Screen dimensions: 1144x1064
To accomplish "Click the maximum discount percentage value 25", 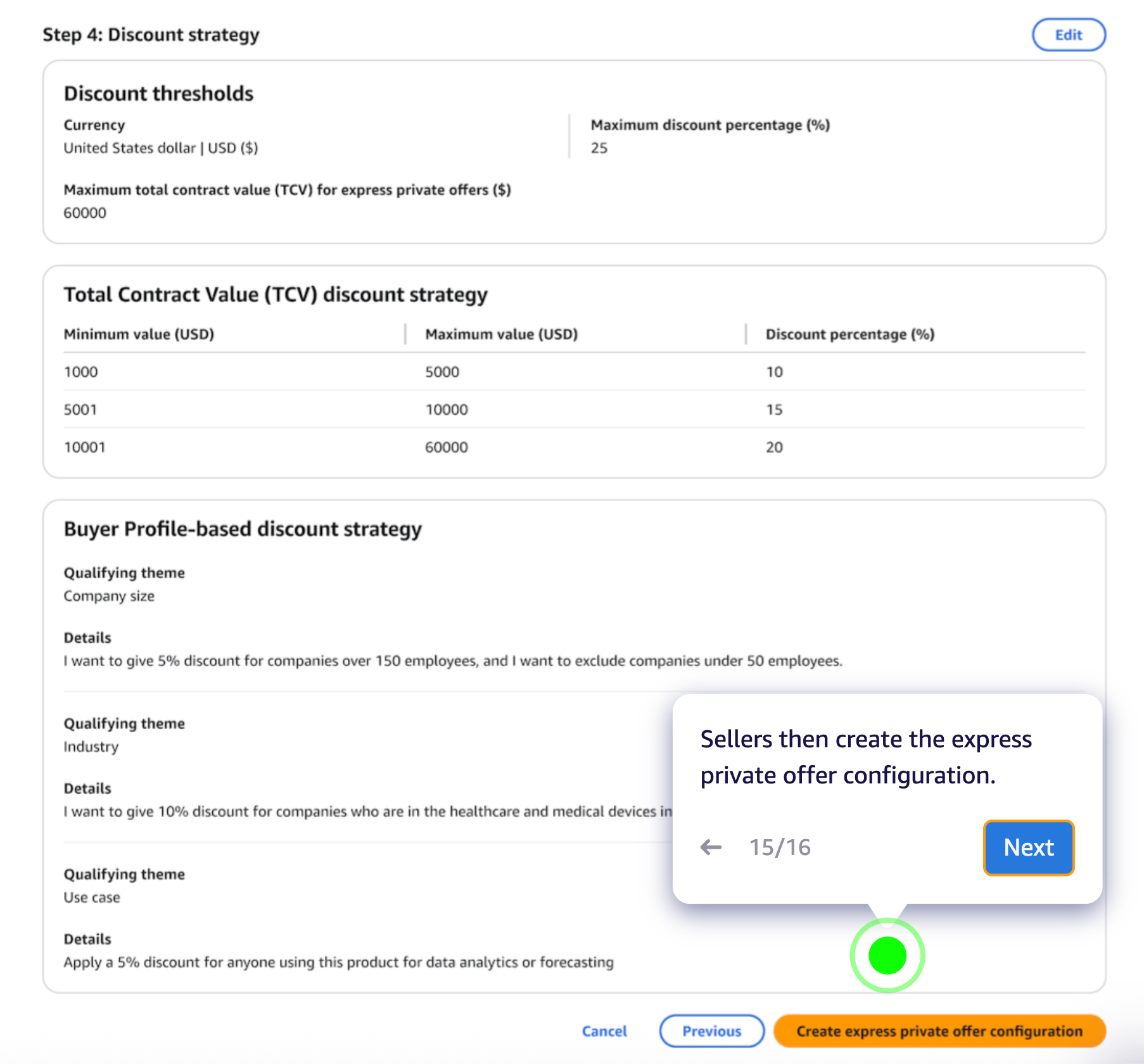I will coord(599,148).
